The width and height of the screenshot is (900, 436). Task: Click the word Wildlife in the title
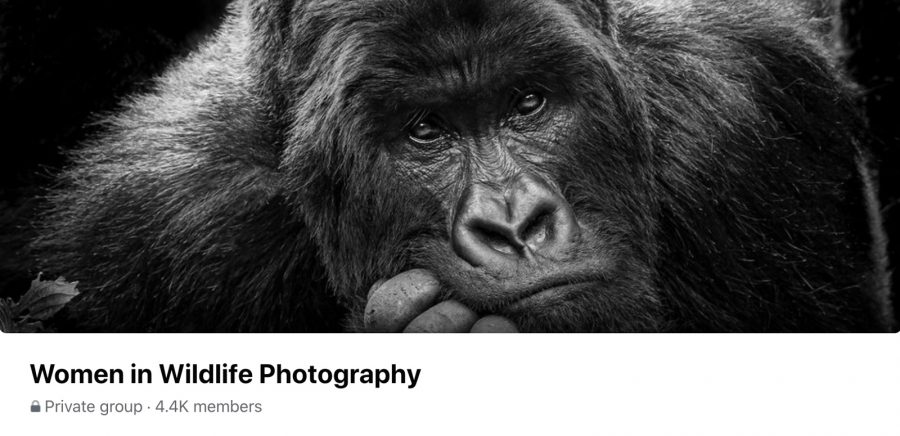point(205,374)
